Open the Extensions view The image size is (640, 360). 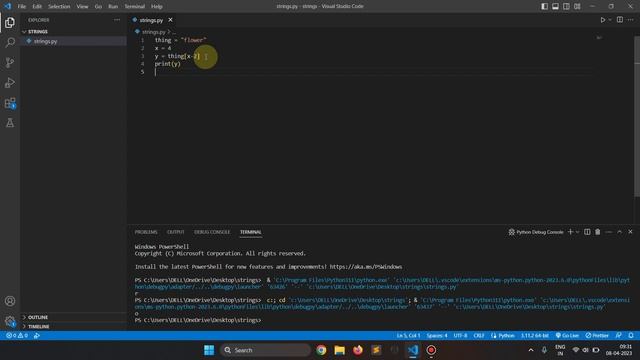tap(10, 103)
